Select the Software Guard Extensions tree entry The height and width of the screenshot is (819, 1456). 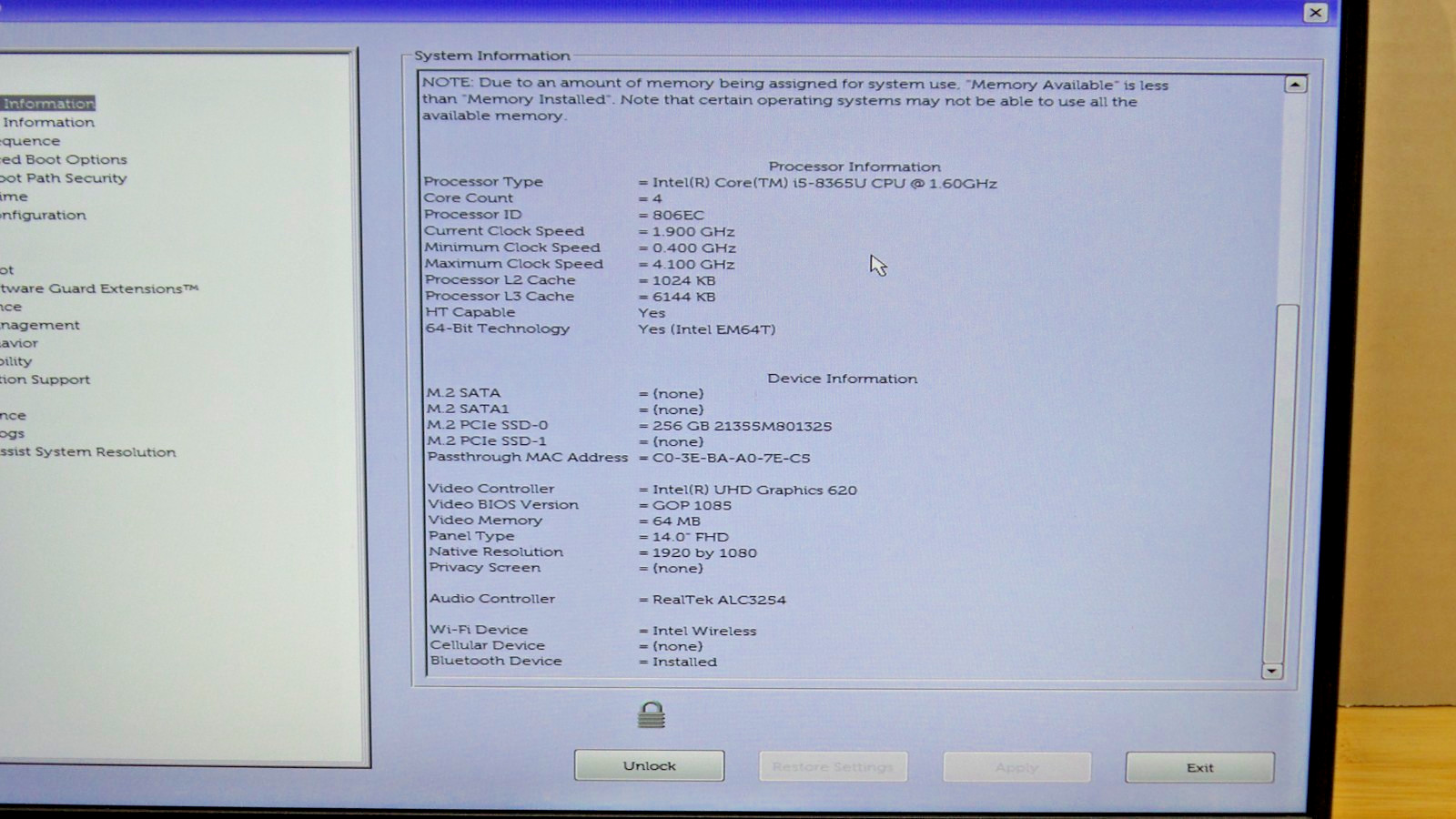tap(99, 288)
